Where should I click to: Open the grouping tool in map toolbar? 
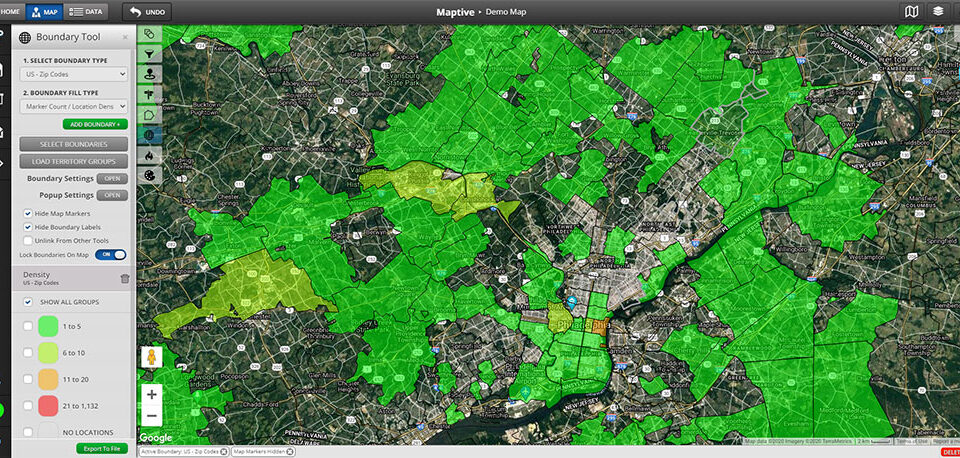(x=149, y=34)
